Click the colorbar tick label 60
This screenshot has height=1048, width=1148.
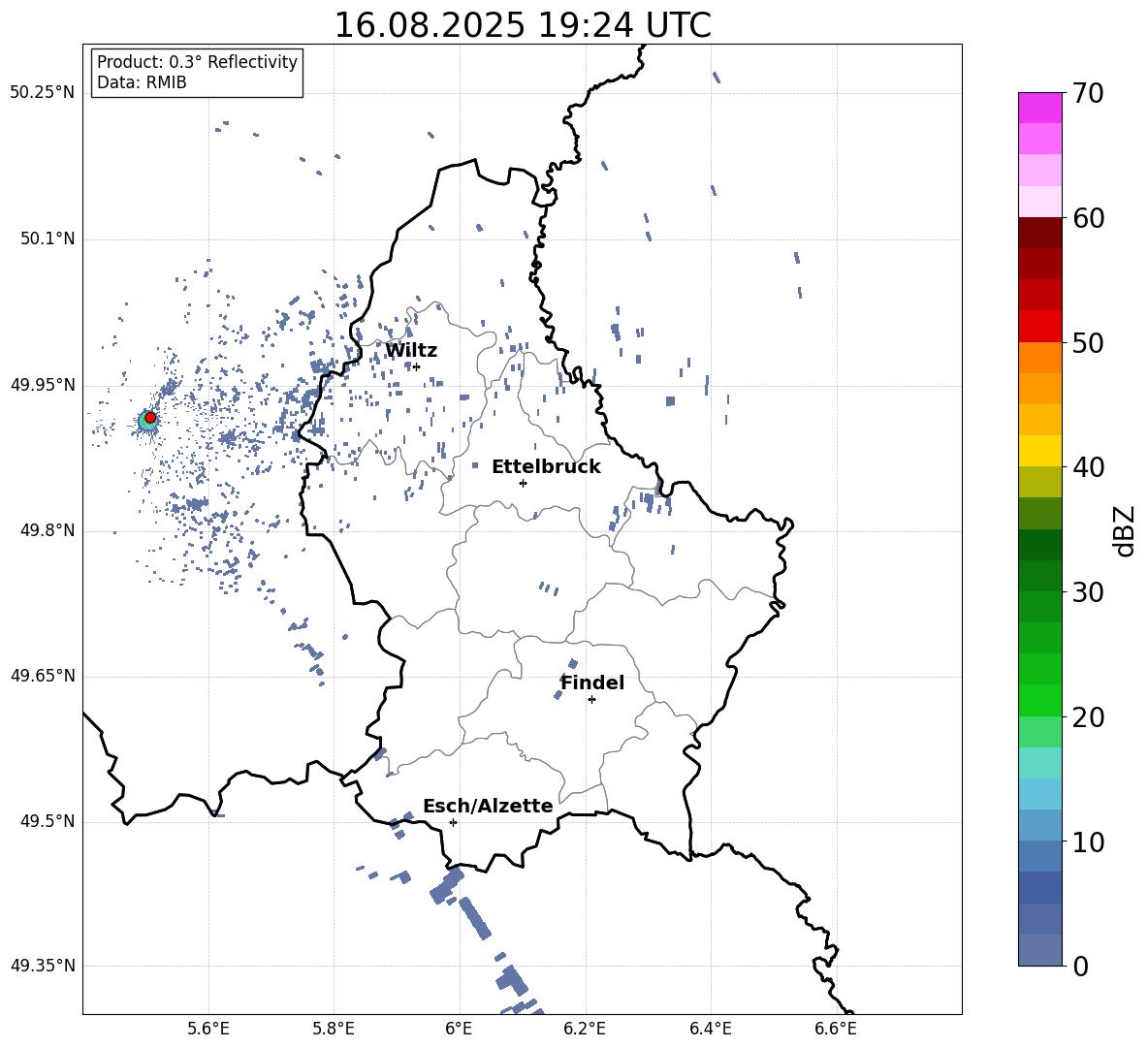(1088, 218)
